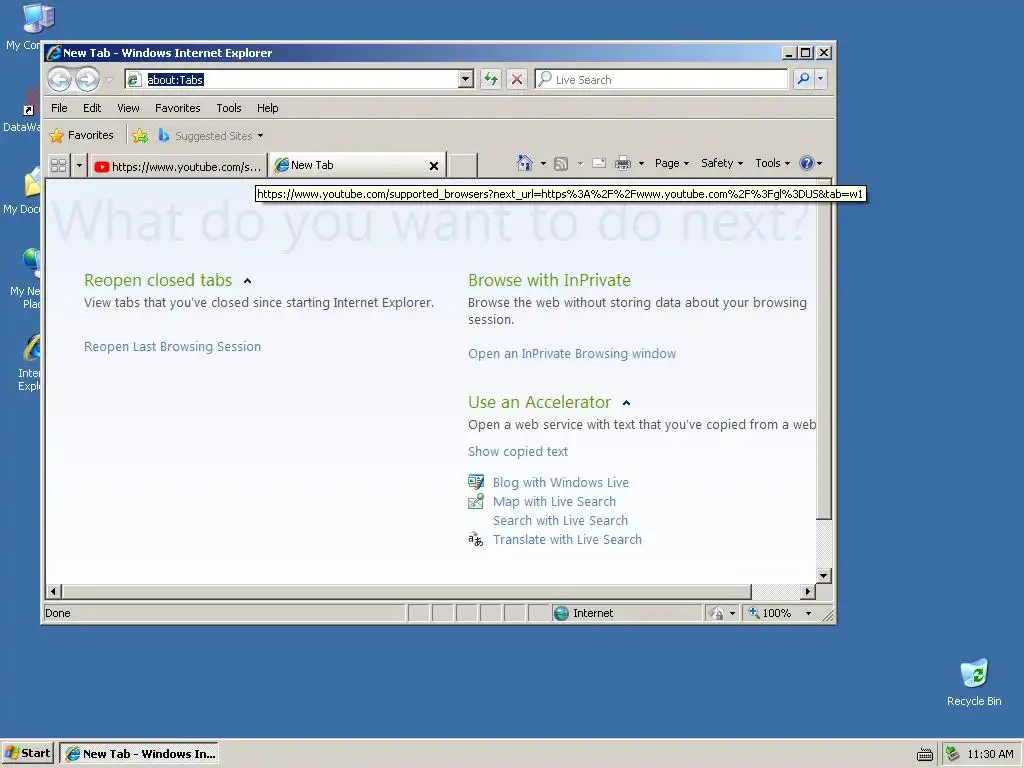
Task: Open the tab list dropdown arrow
Action: point(79,166)
